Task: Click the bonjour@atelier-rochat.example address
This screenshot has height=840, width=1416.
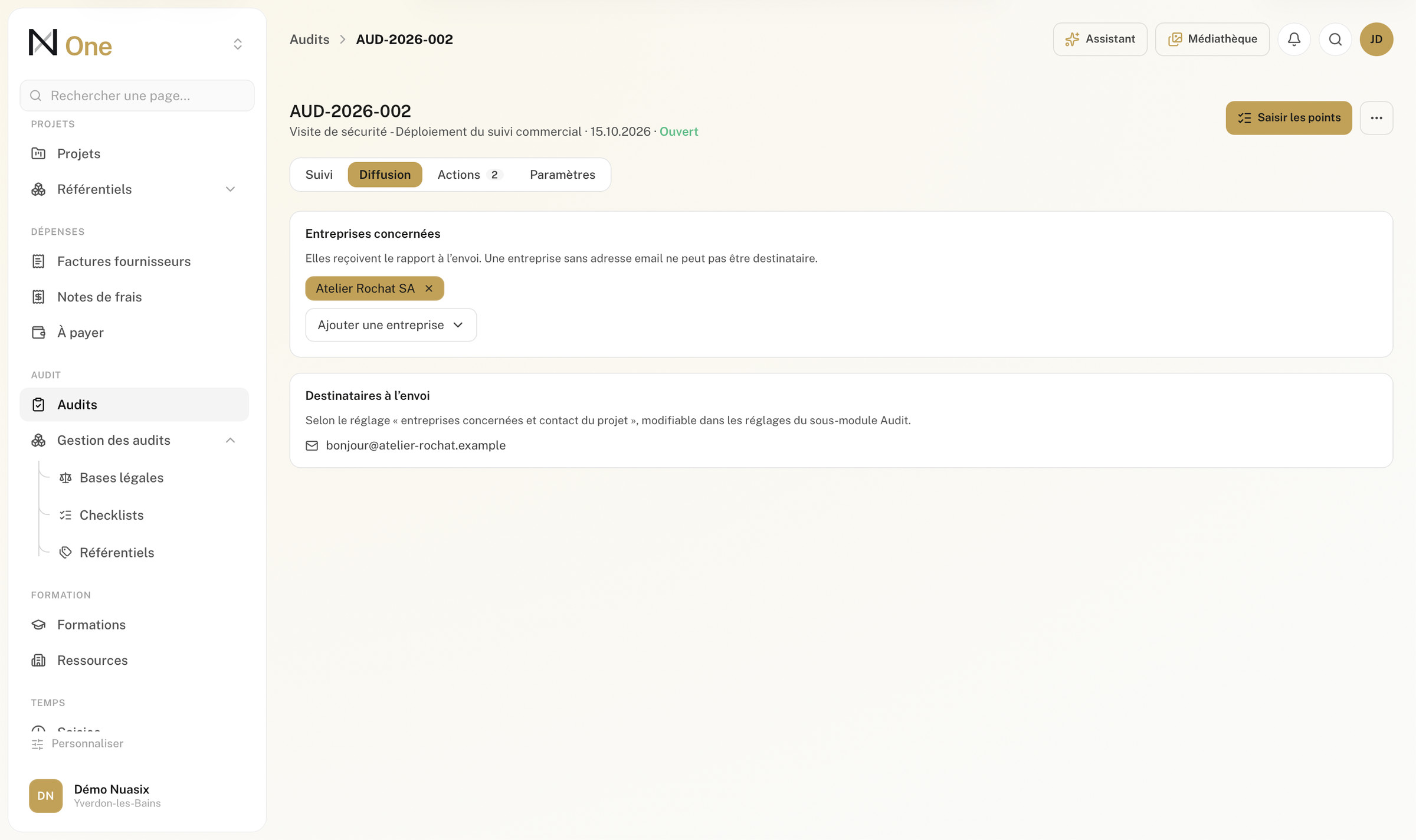Action: 416,445
